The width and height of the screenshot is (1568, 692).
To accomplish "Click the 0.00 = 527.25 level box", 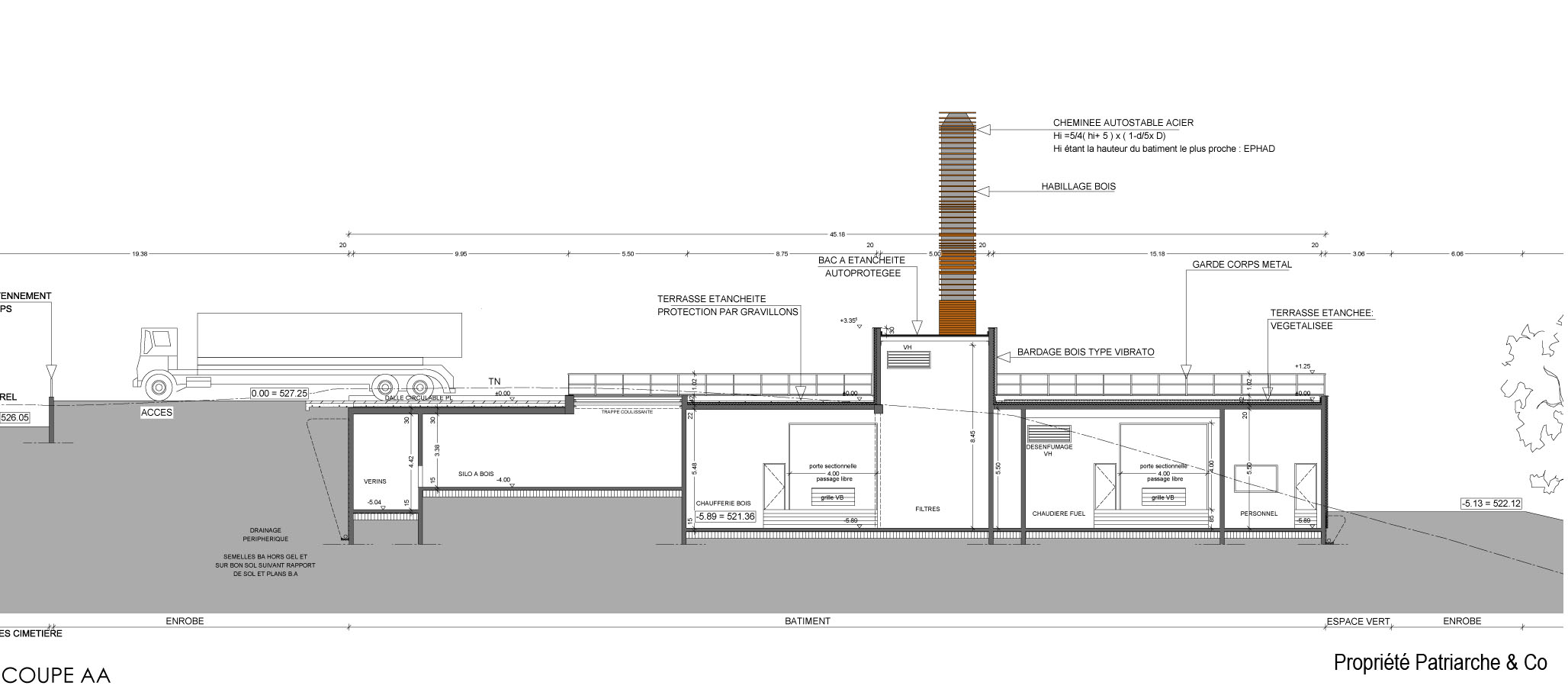I will click(x=279, y=393).
